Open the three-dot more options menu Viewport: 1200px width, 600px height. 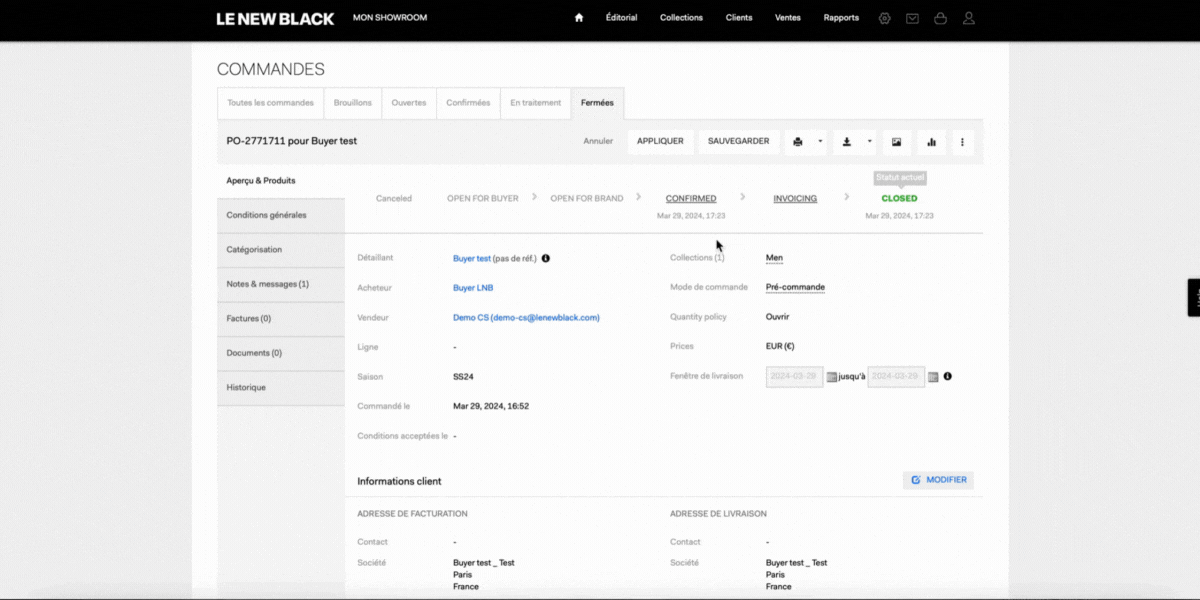click(x=962, y=142)
